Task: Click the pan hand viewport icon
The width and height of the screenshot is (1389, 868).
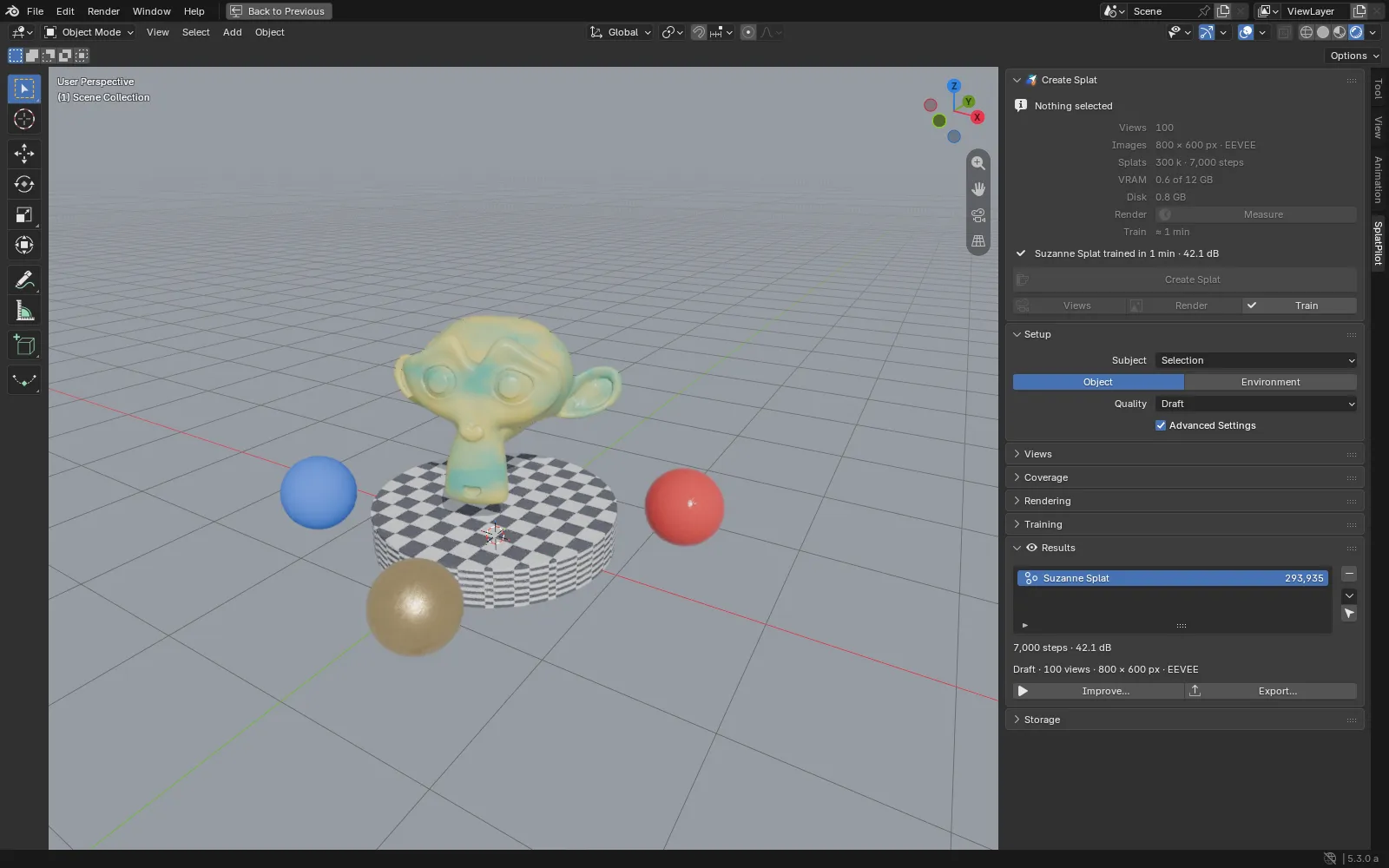Action: coord(978,189)
